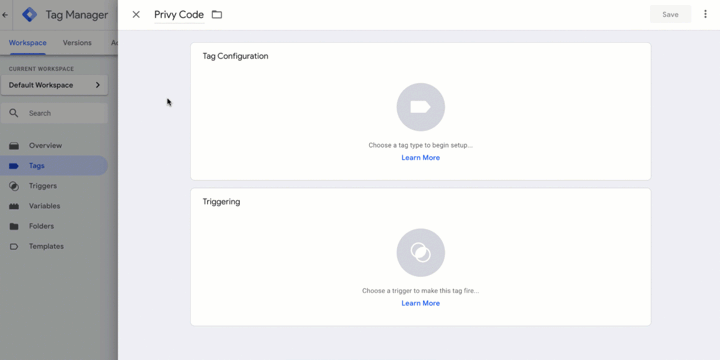Switch to the Versions tab

point(77,43)
